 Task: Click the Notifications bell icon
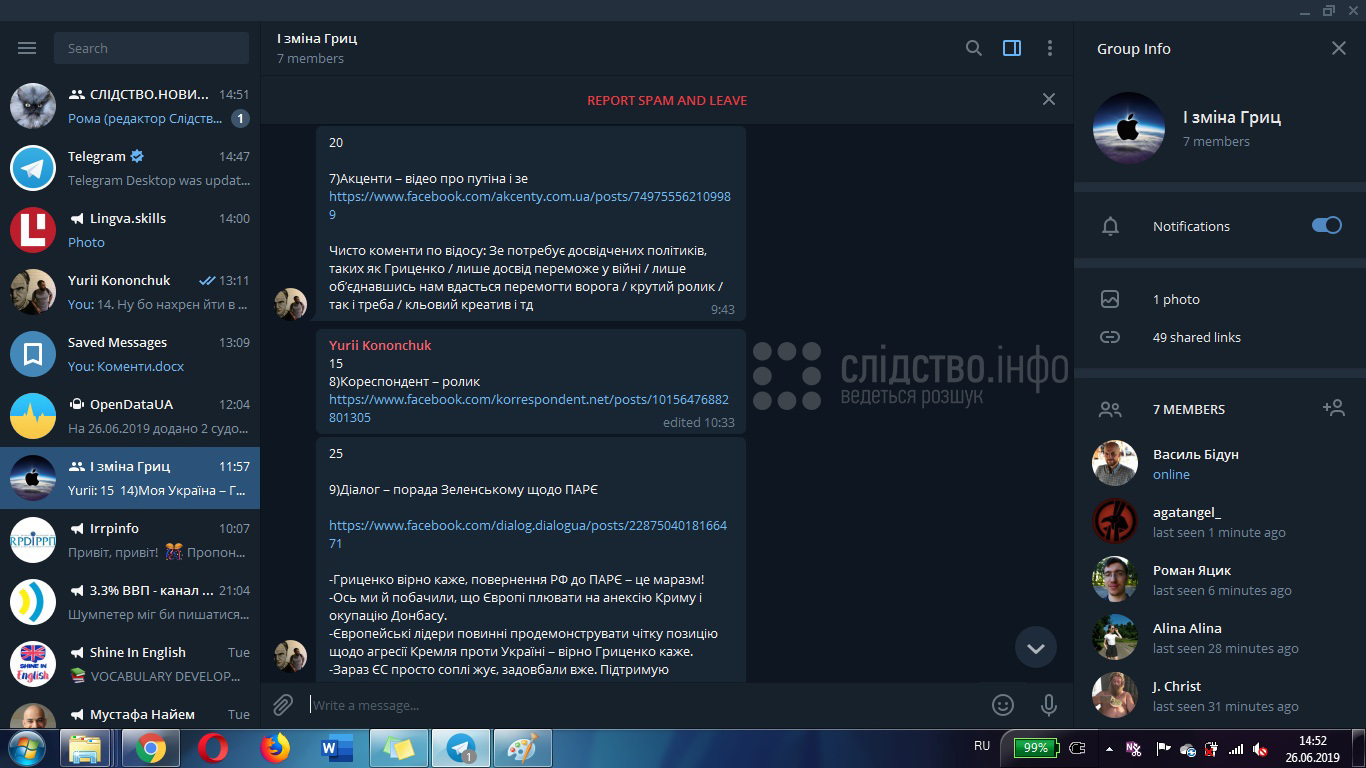1110,226
